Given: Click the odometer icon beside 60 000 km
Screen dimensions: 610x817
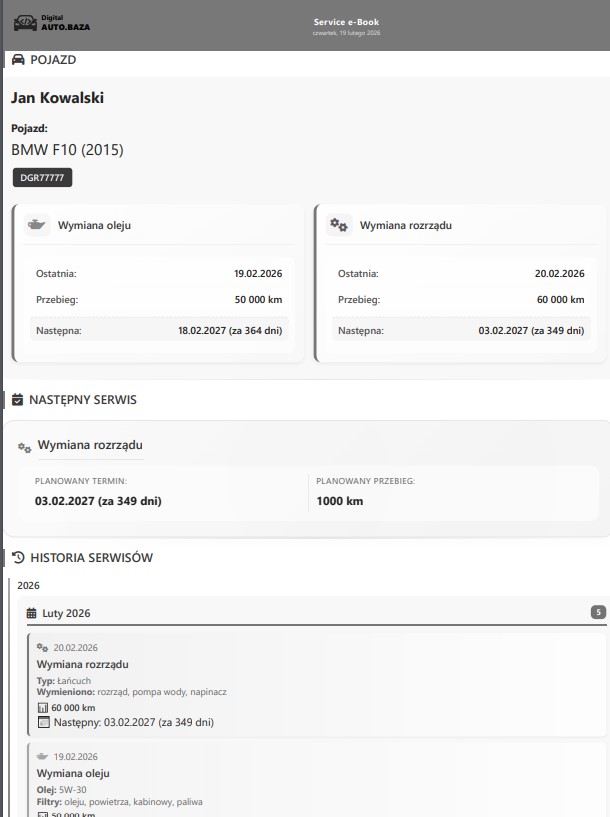Looking at the screenshot, I should coord(42,708).
